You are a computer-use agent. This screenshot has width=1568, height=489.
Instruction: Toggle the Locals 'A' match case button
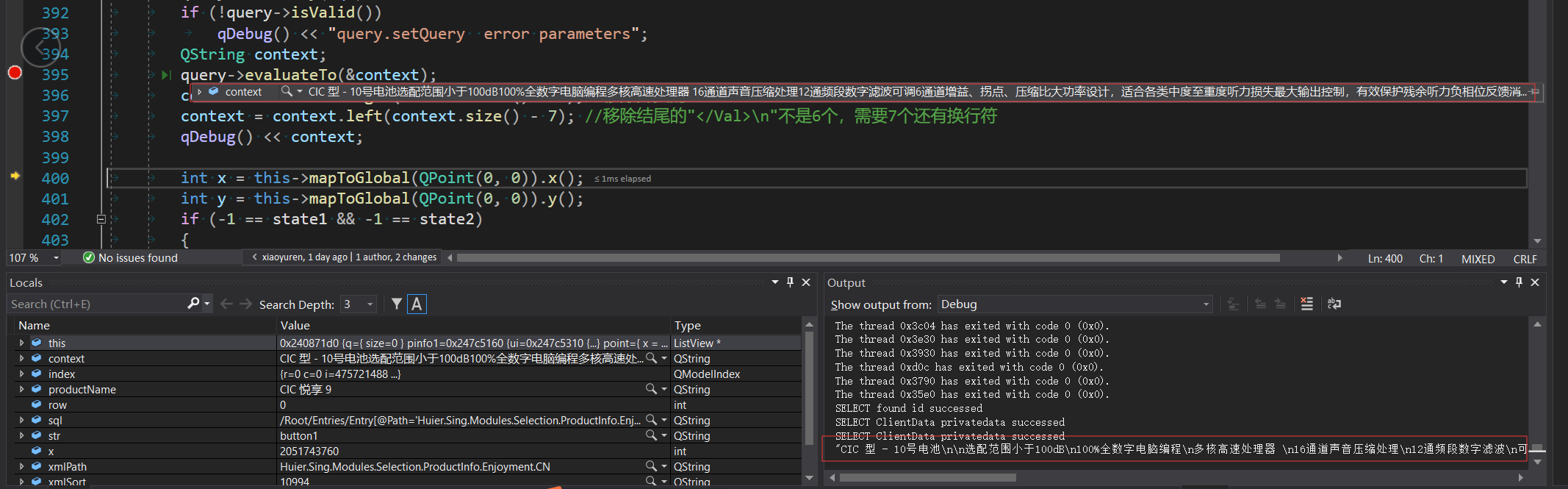pos(417,304)
